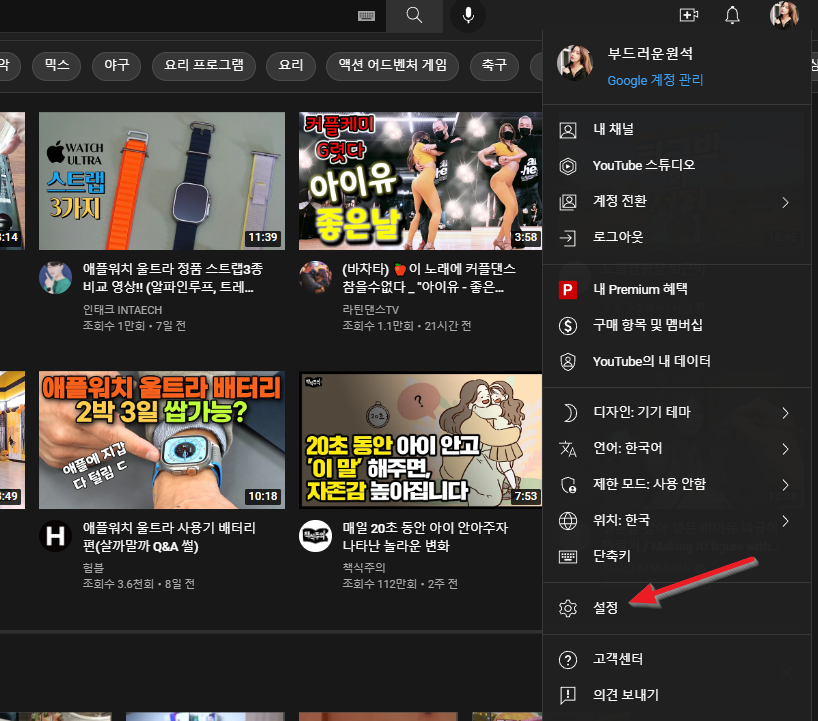
Task: Click the red Premium P icon
Action: 568,290
